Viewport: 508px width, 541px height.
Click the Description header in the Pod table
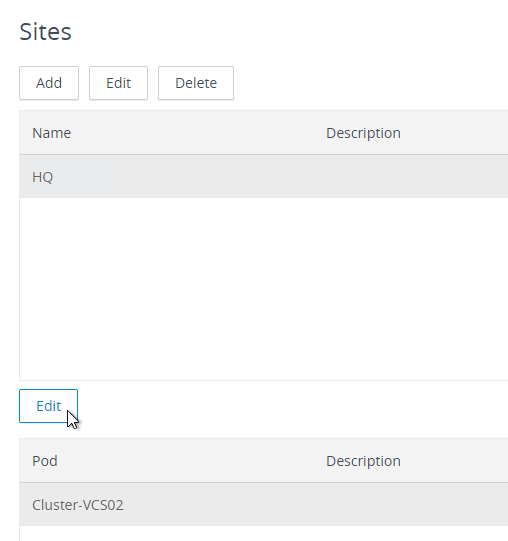[363, 461]
